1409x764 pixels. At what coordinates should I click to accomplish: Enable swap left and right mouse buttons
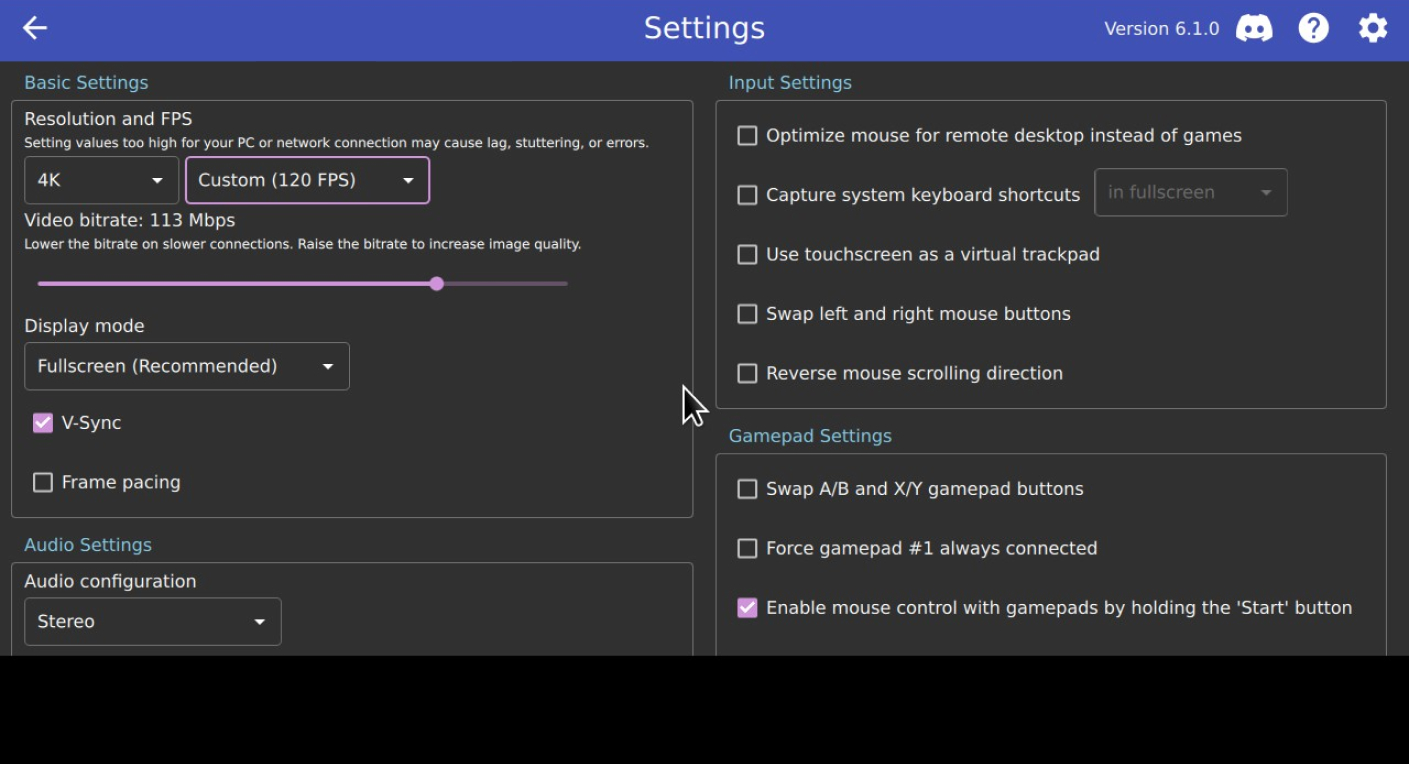746,313
